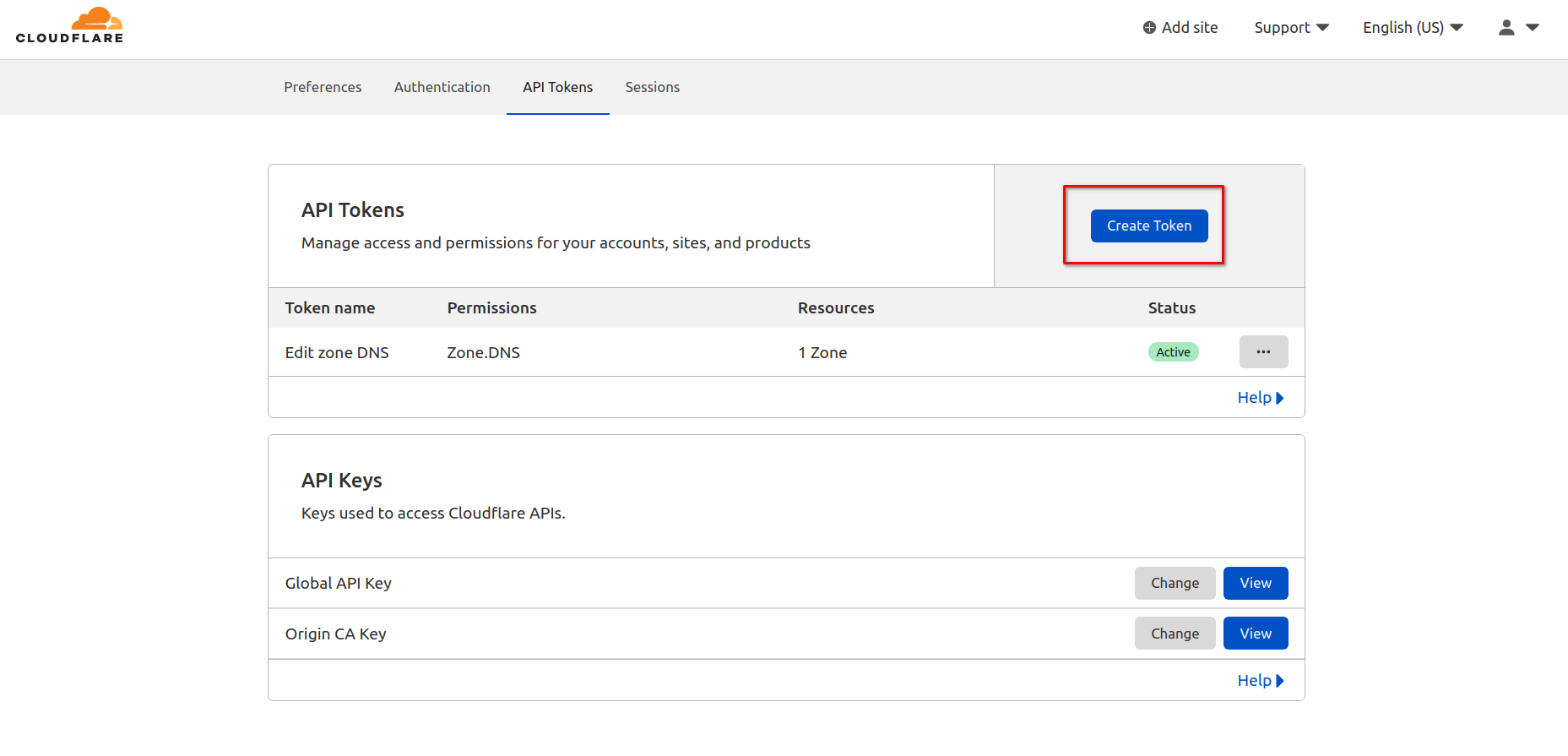This screenshot has height=756, width=1568.
Task: Change the Global API Key
Action: (1175, 583)
